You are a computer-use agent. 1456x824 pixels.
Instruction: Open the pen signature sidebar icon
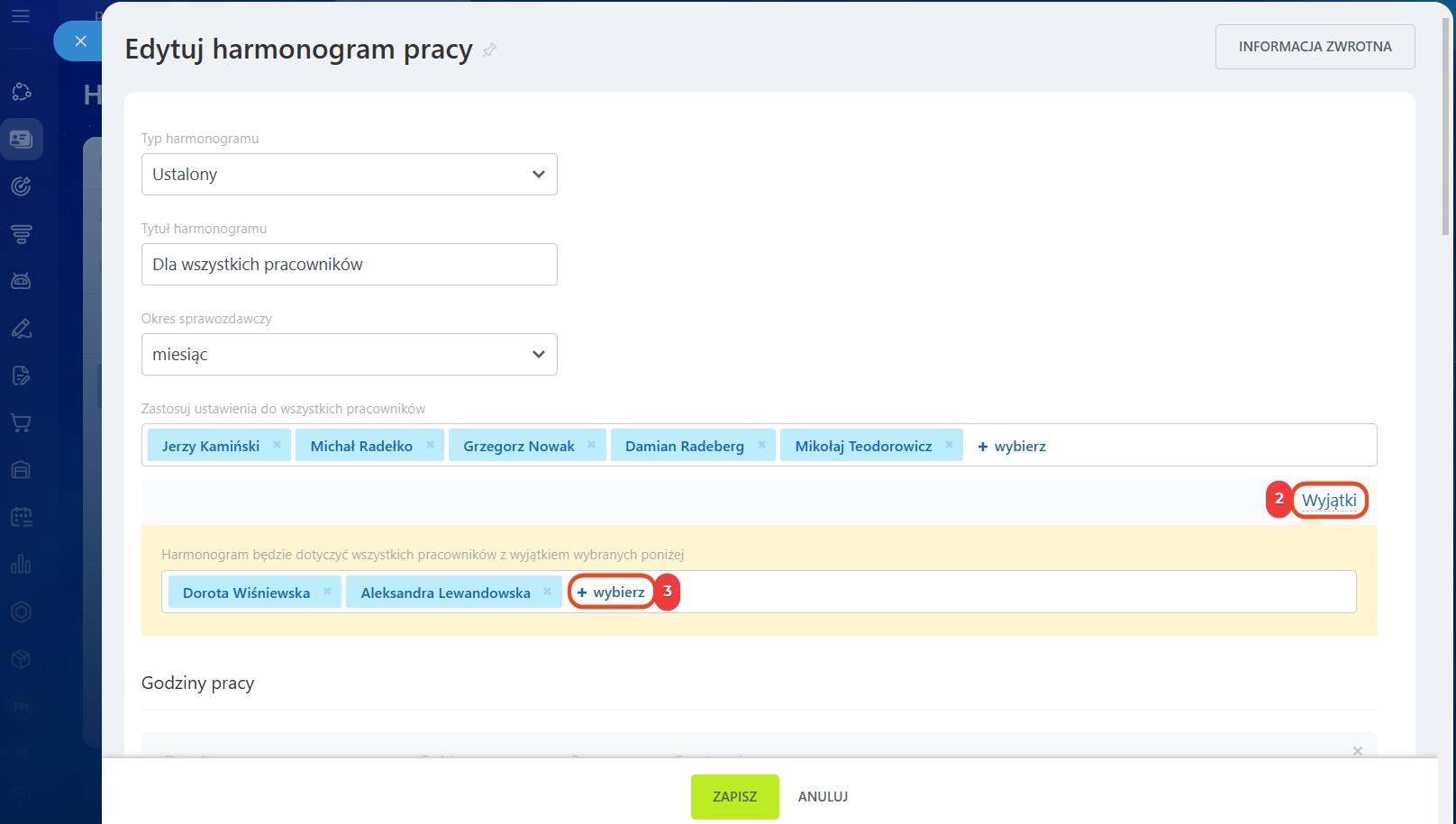pyautogui.click(x=21, y=329)
